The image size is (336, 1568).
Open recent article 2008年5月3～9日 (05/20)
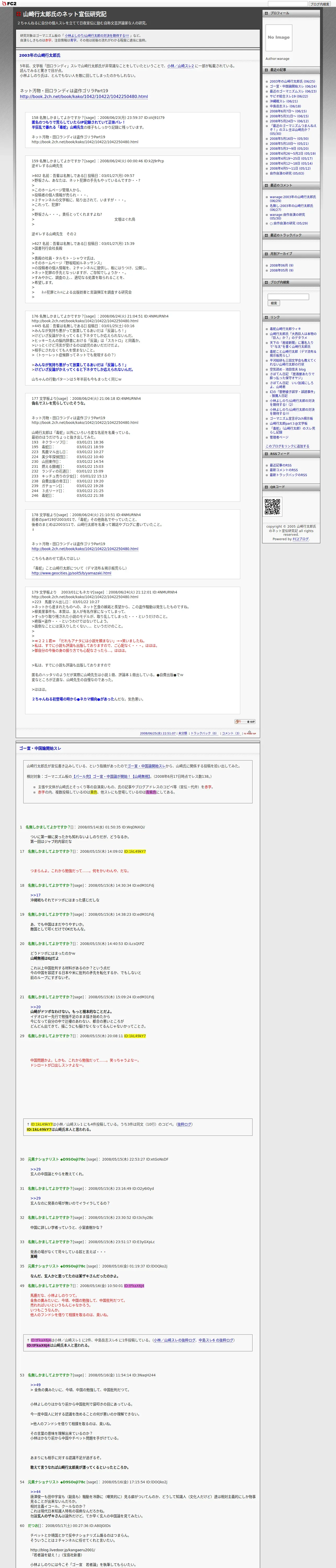click(x=289, y=148)
